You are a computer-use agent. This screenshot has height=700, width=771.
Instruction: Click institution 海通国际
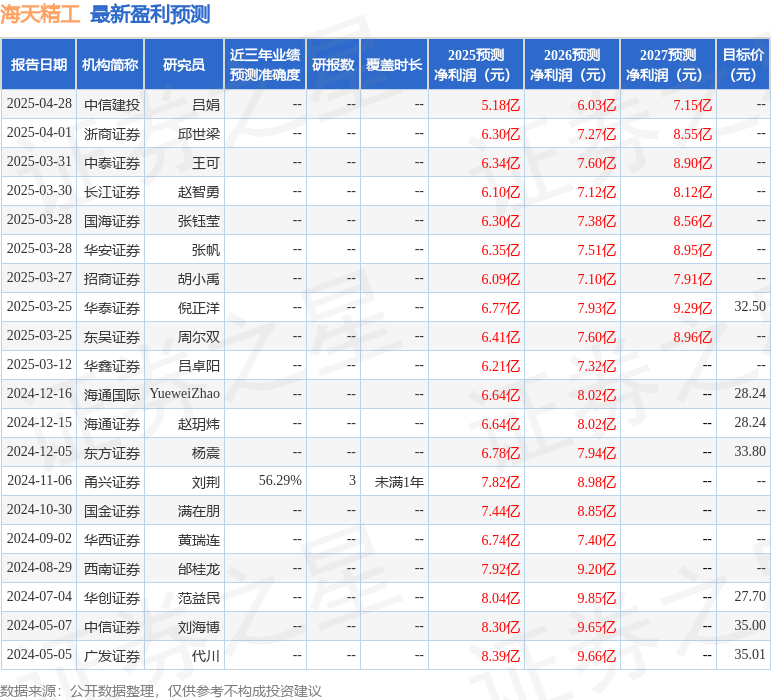point(112,395)
